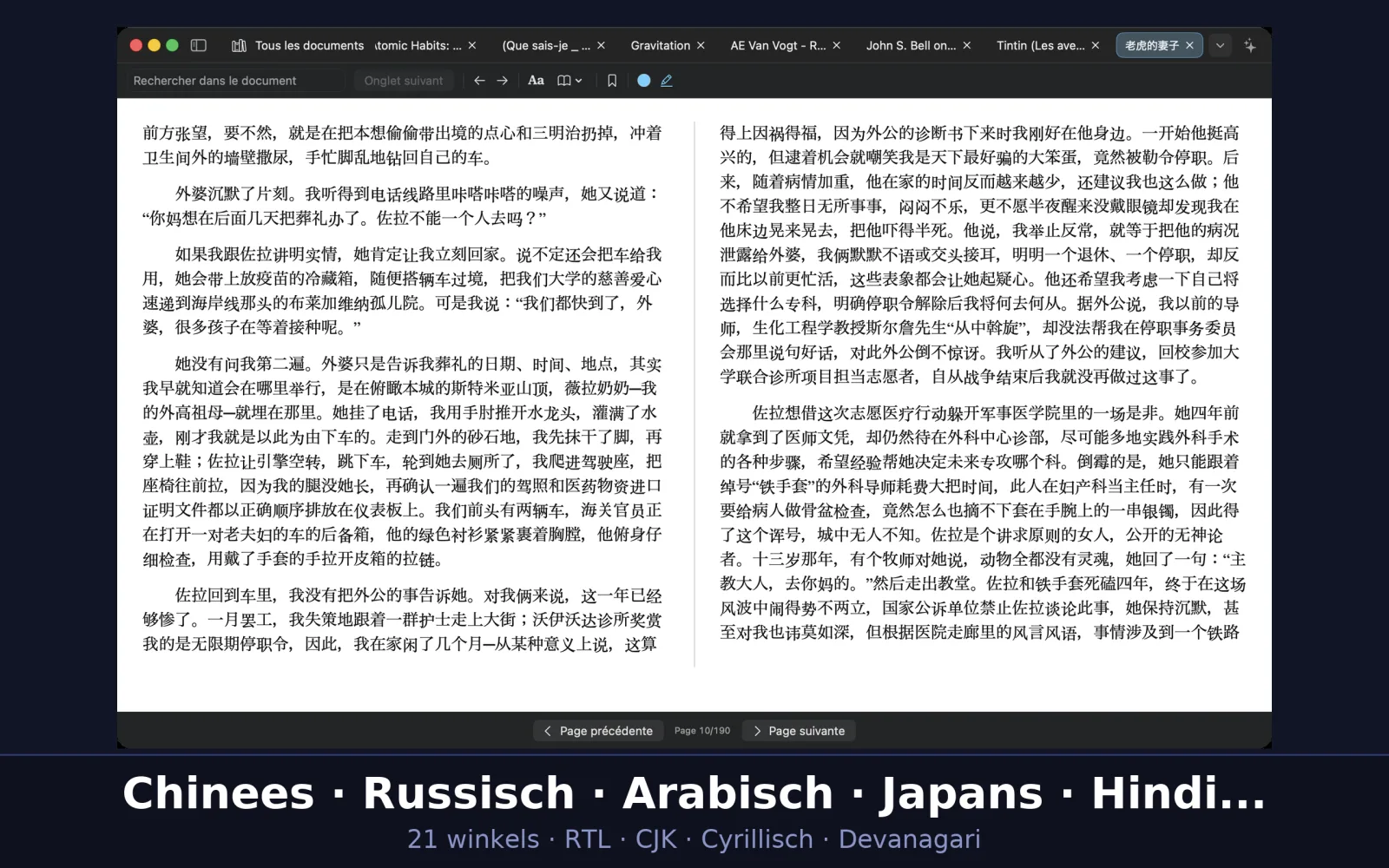The height and width of the screenshot is (868, 1389).
Task: Go back with the left arrow
Action: tap(479, 80)
